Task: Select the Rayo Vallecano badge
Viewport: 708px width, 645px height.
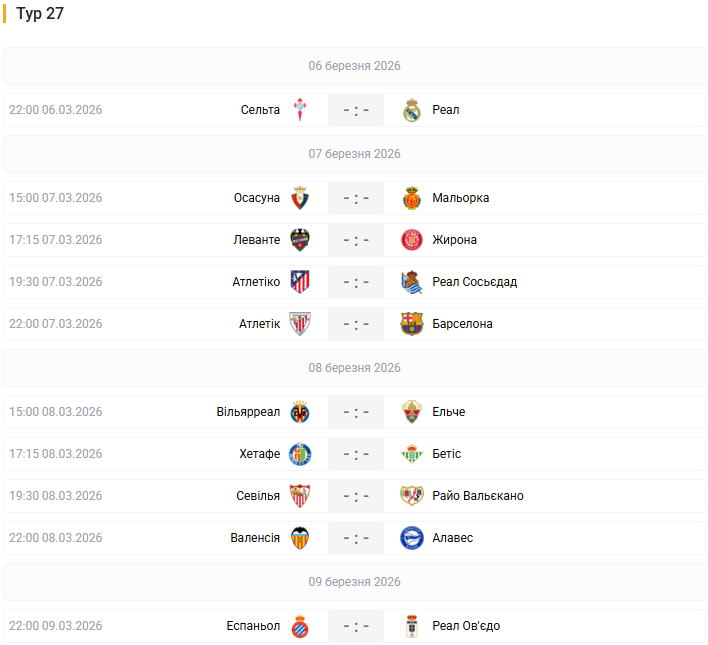Action: click(x=412, y=496)
